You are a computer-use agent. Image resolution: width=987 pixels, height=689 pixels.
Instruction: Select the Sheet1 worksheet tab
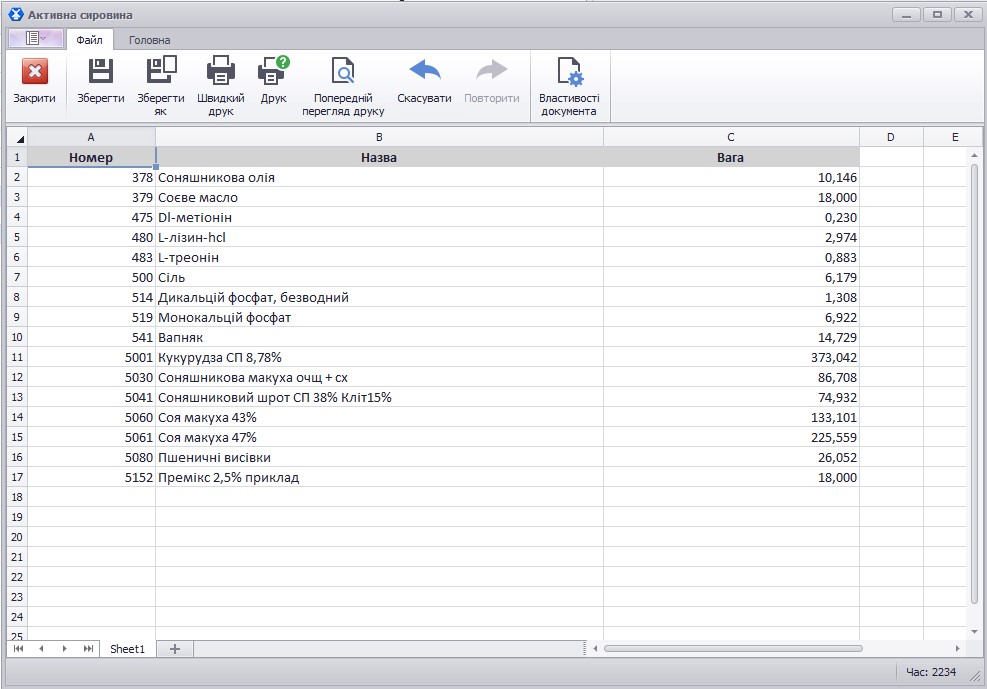pyautogui.click(x=127, y=649)
